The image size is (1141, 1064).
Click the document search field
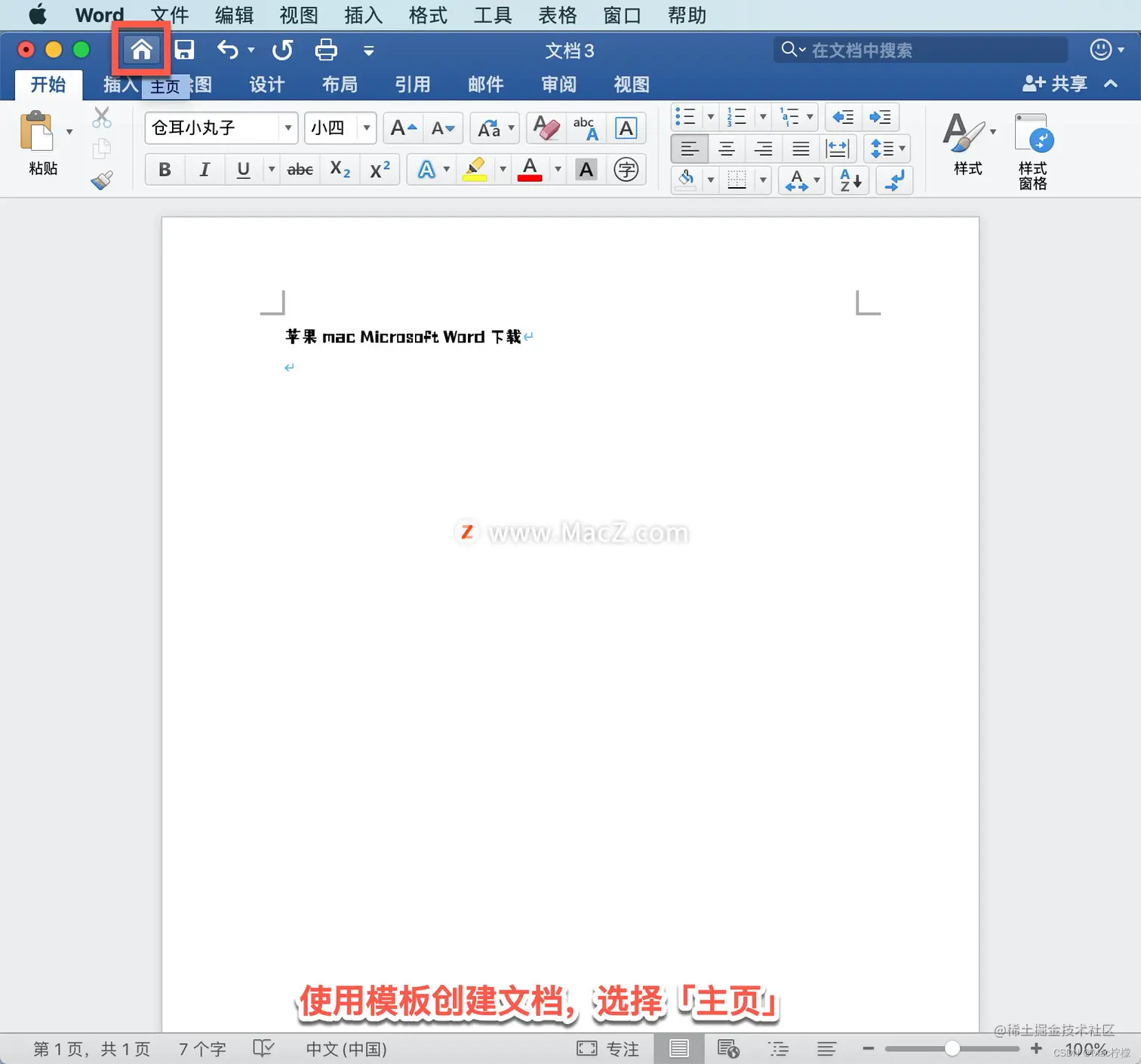click(x=921, y=51)
